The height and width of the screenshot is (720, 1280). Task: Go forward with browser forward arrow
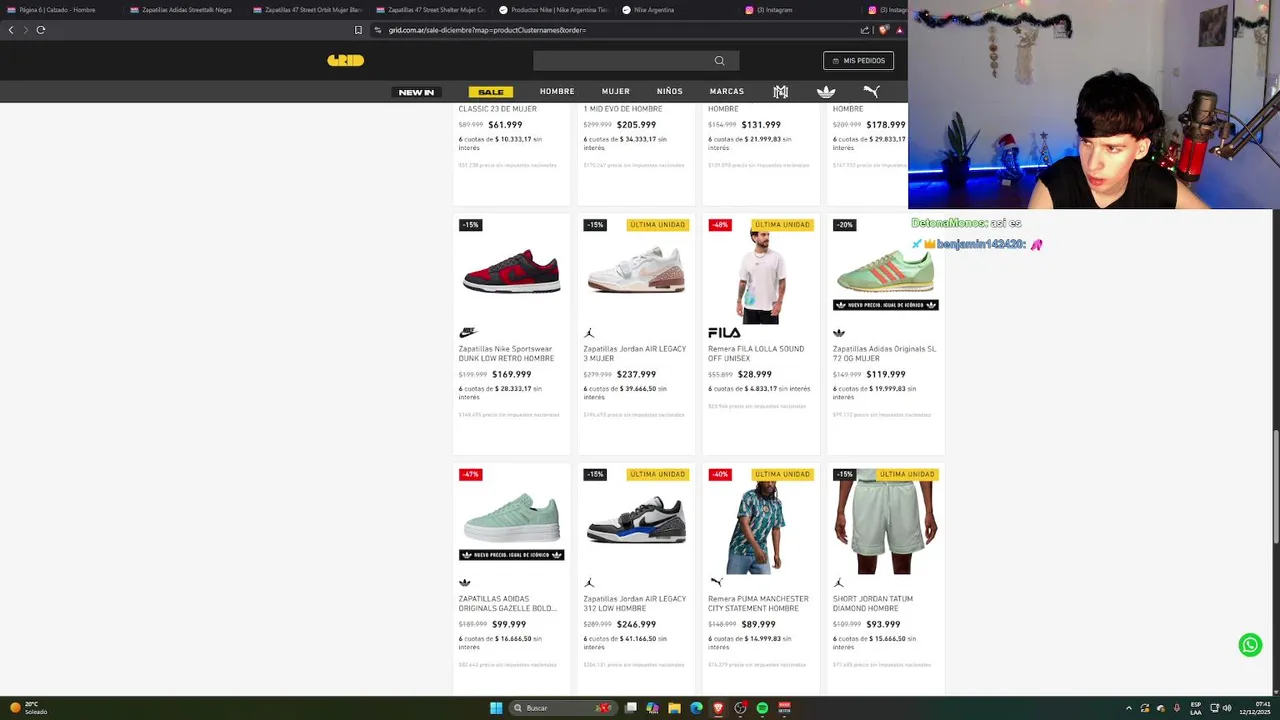[x=26, y=30]
